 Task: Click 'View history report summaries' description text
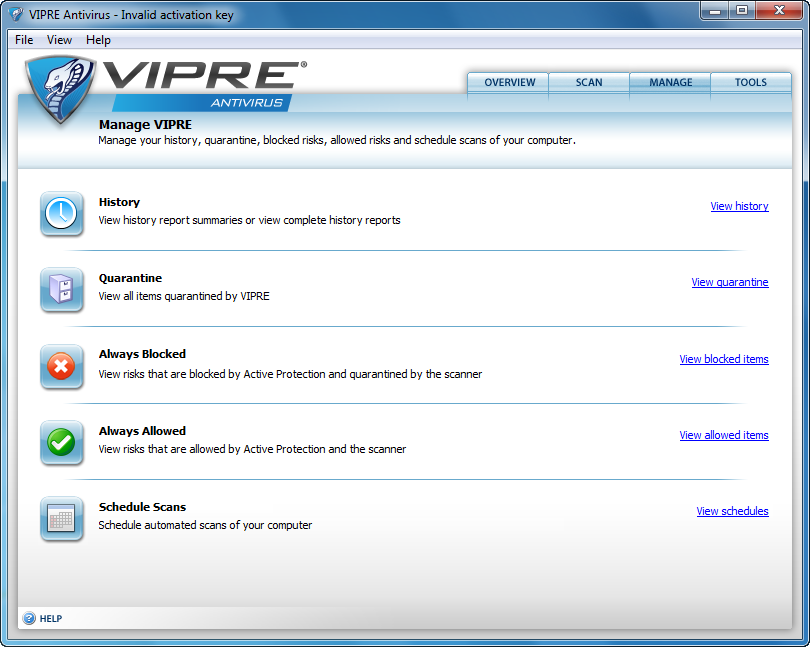(250, 220)
